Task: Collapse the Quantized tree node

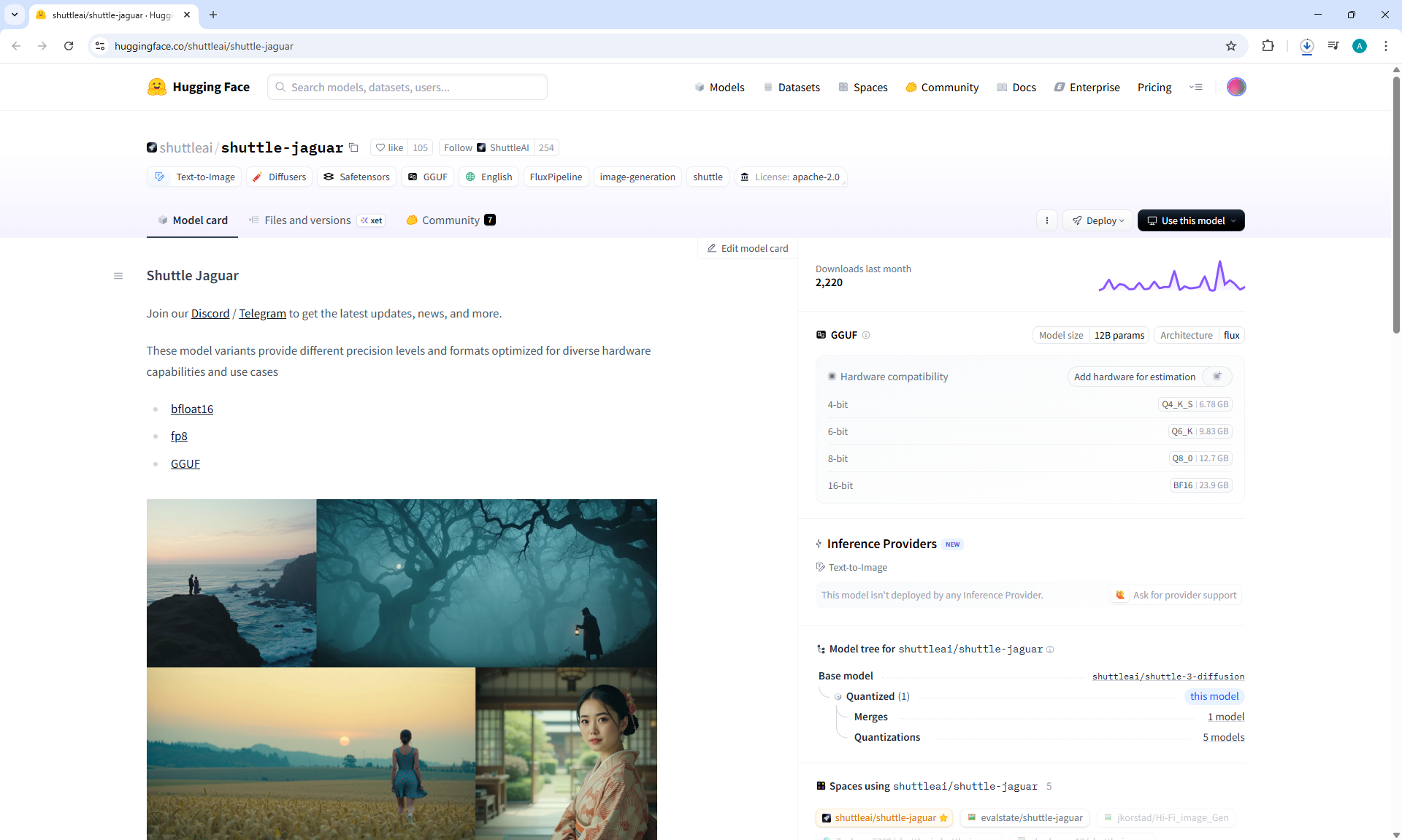Action: click(838, 696)
